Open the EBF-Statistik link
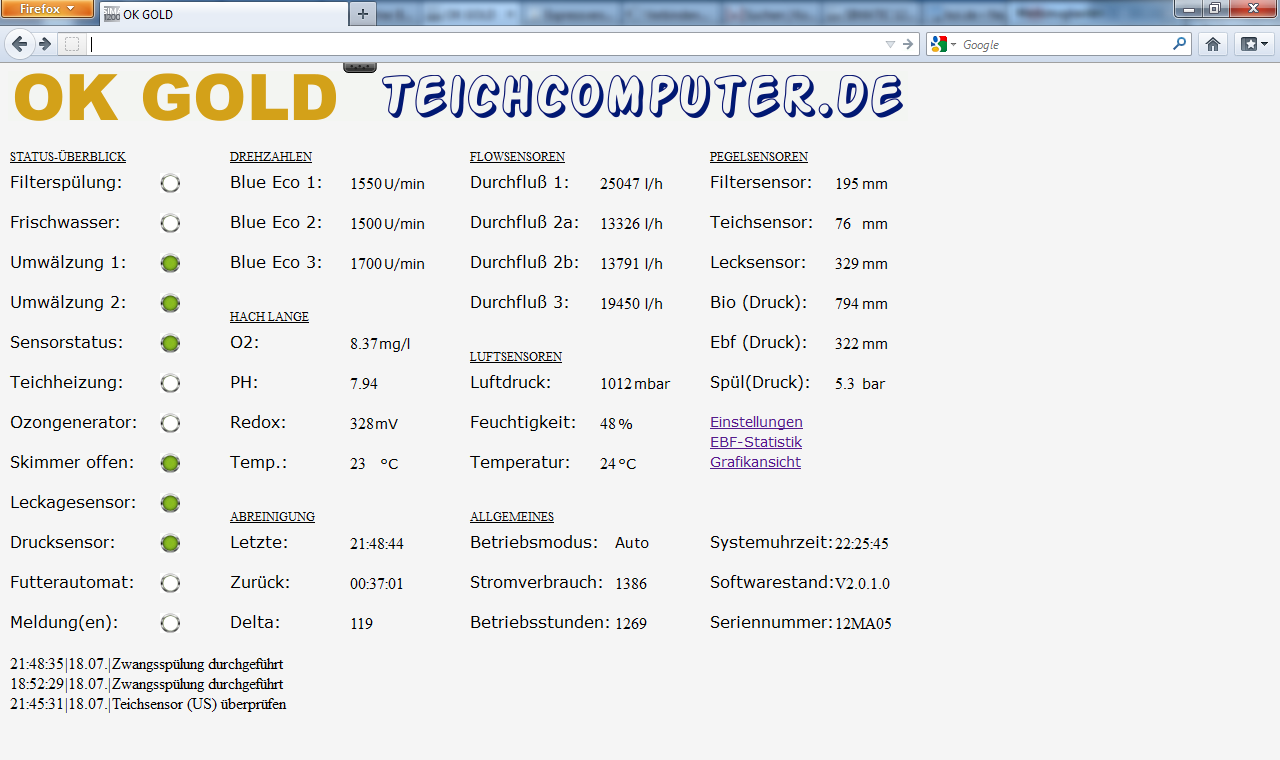The image size is (1280, 760). (x=756, y=442)
